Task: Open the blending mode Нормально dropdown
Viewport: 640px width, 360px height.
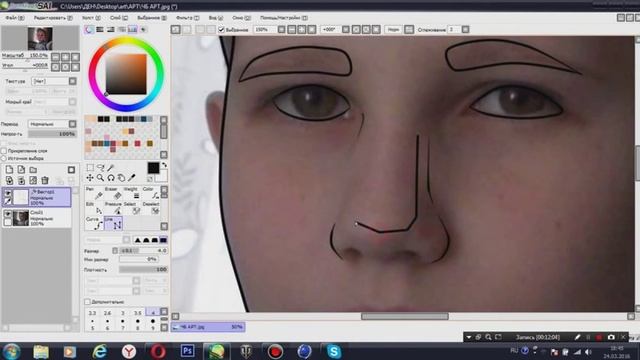Action: (53, 124)
